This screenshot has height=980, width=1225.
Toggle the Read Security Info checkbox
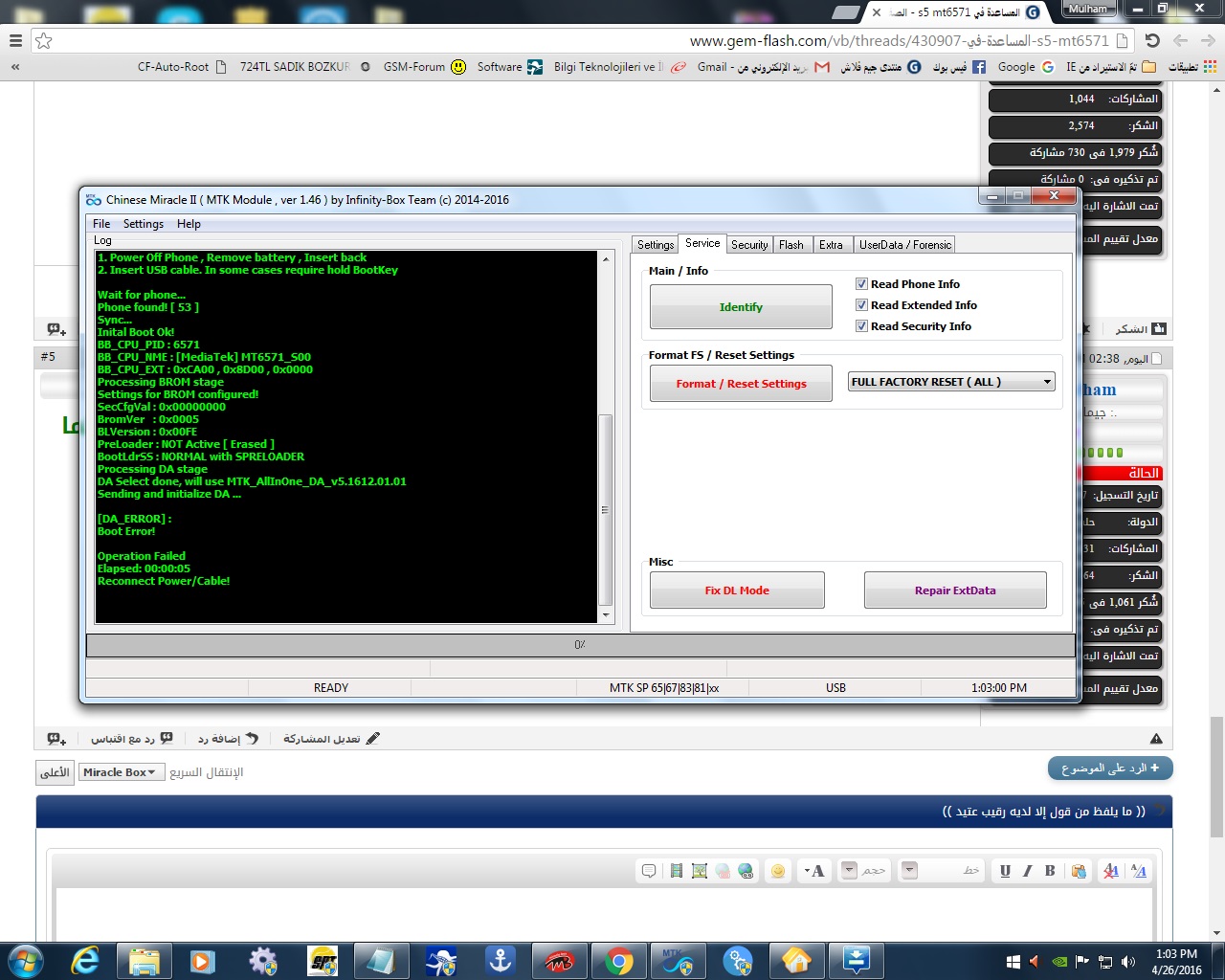(x=861, y=326)
